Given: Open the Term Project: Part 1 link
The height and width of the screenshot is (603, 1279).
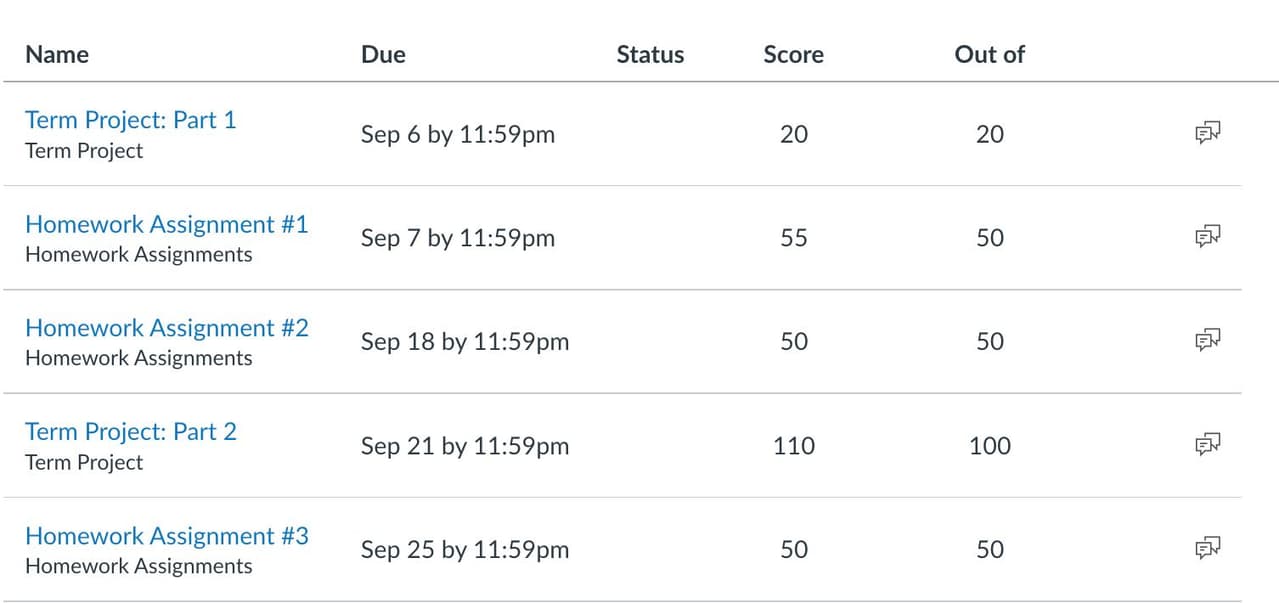Looking at the screenshot, I should (131, 120).
